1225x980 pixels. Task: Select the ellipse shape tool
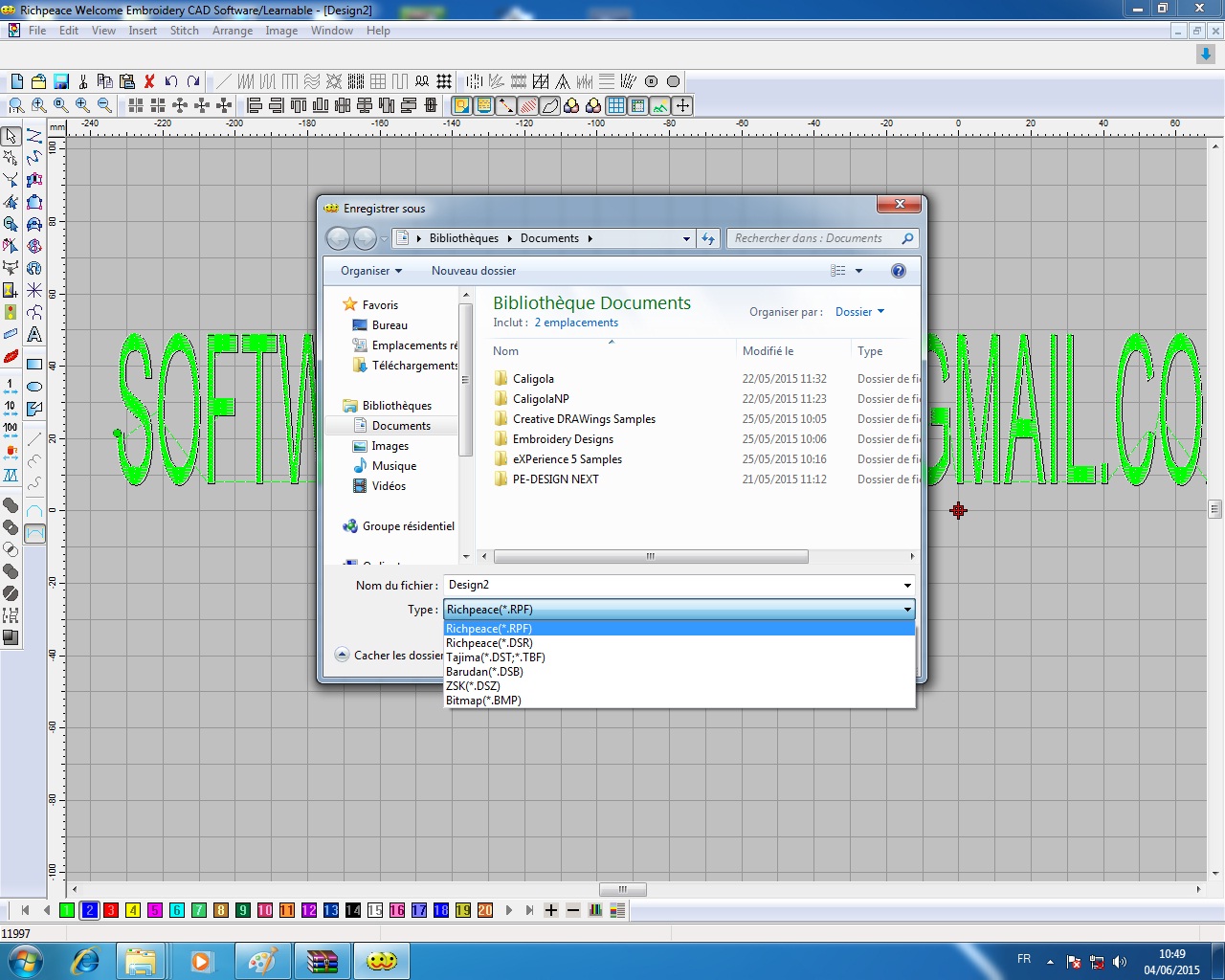tap(34, 387)
